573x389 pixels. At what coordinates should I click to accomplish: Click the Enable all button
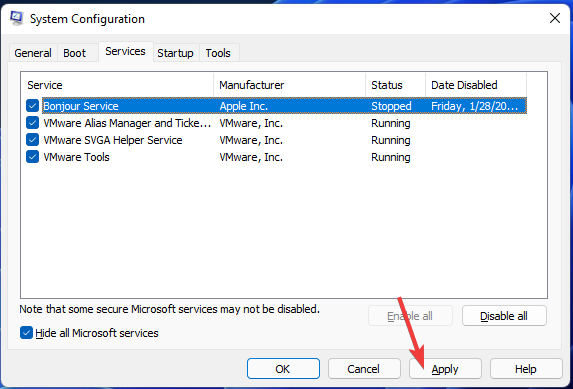410,316
